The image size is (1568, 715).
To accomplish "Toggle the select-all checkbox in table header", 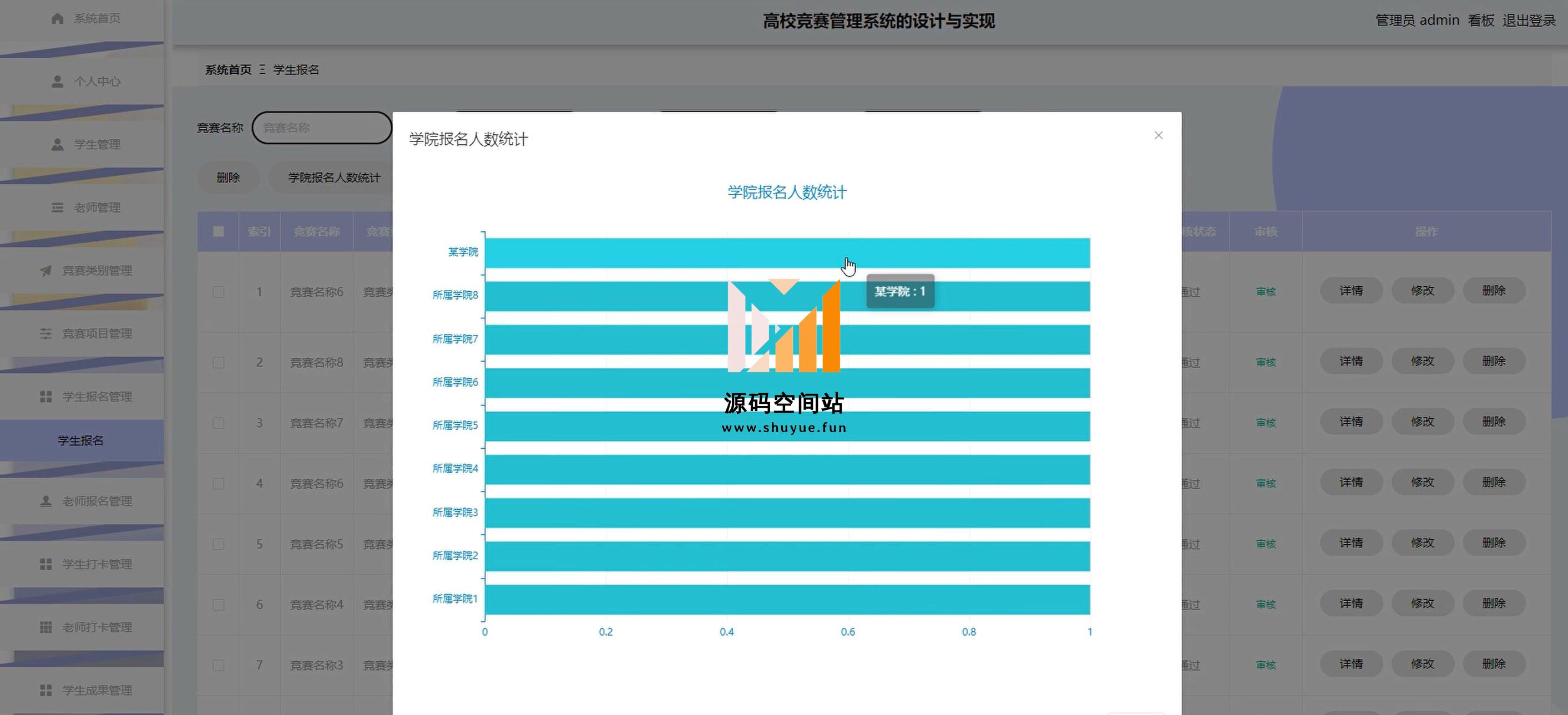I will coord(218,231).
